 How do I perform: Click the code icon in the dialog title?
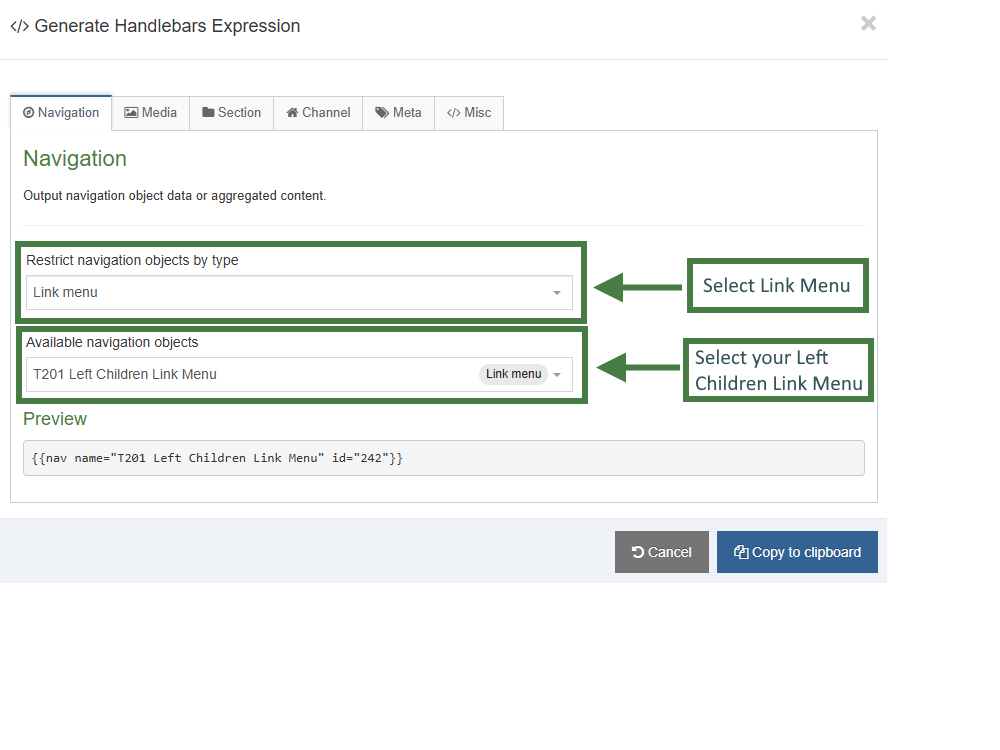tap(17, 26)
